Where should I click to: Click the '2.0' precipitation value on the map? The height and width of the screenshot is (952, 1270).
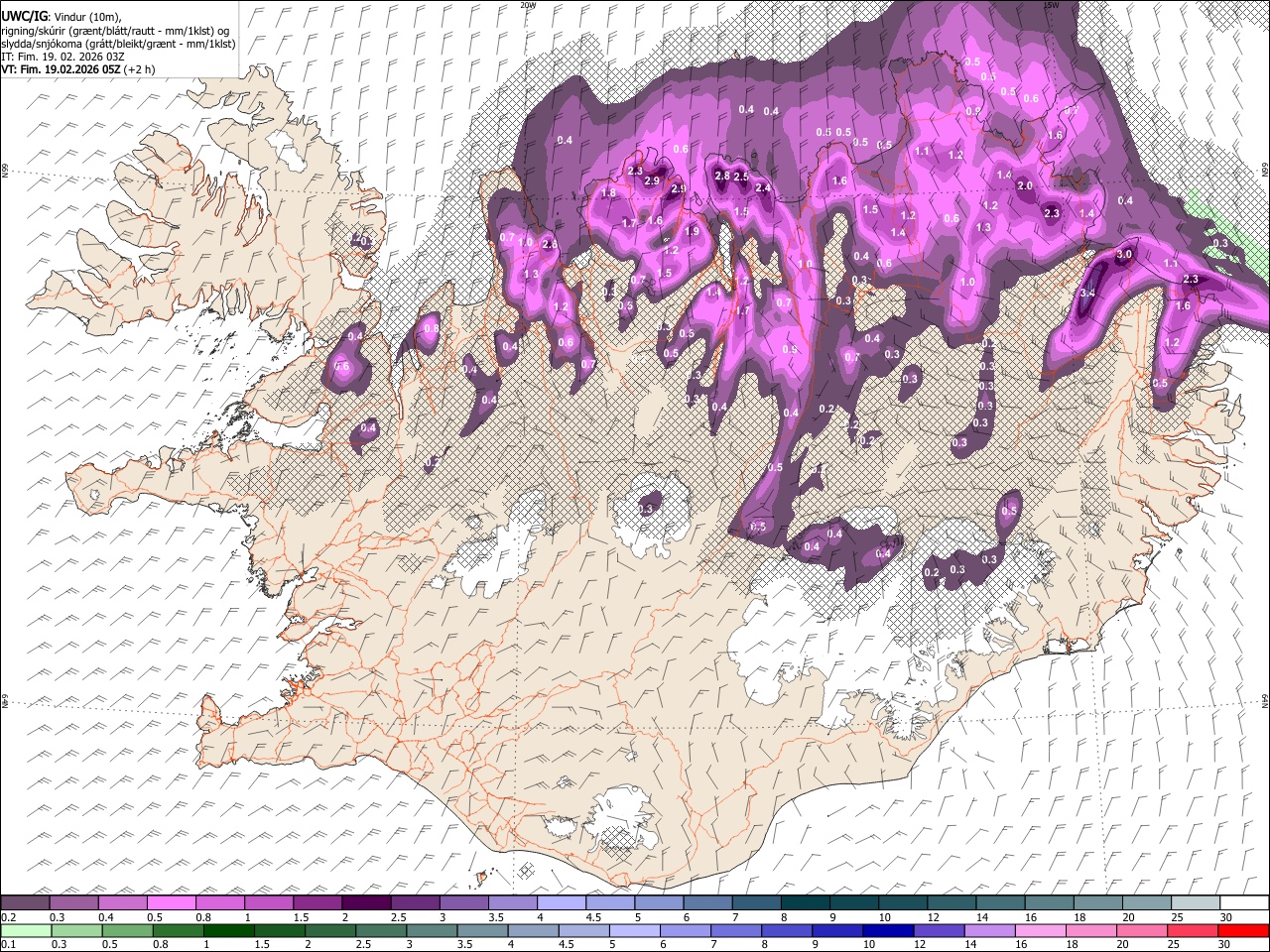[x=1026, y=185]
